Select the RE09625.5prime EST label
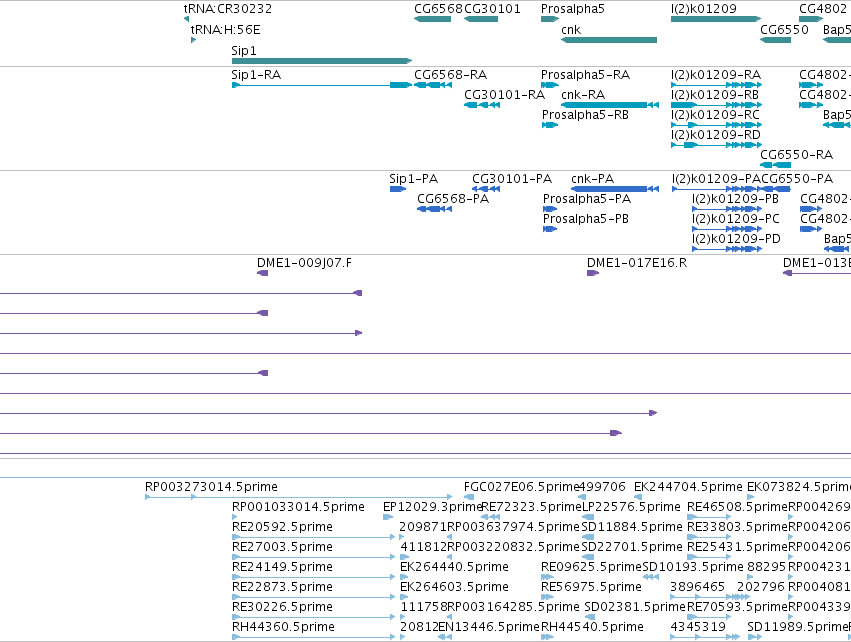 pos(591,567)
